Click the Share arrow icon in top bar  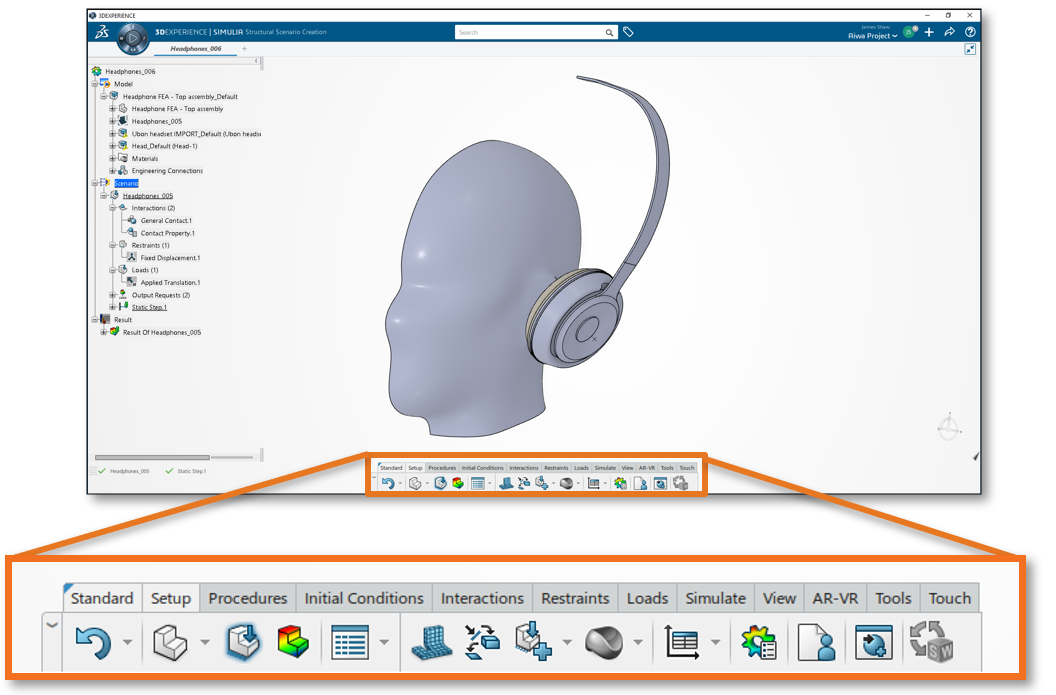949,32
